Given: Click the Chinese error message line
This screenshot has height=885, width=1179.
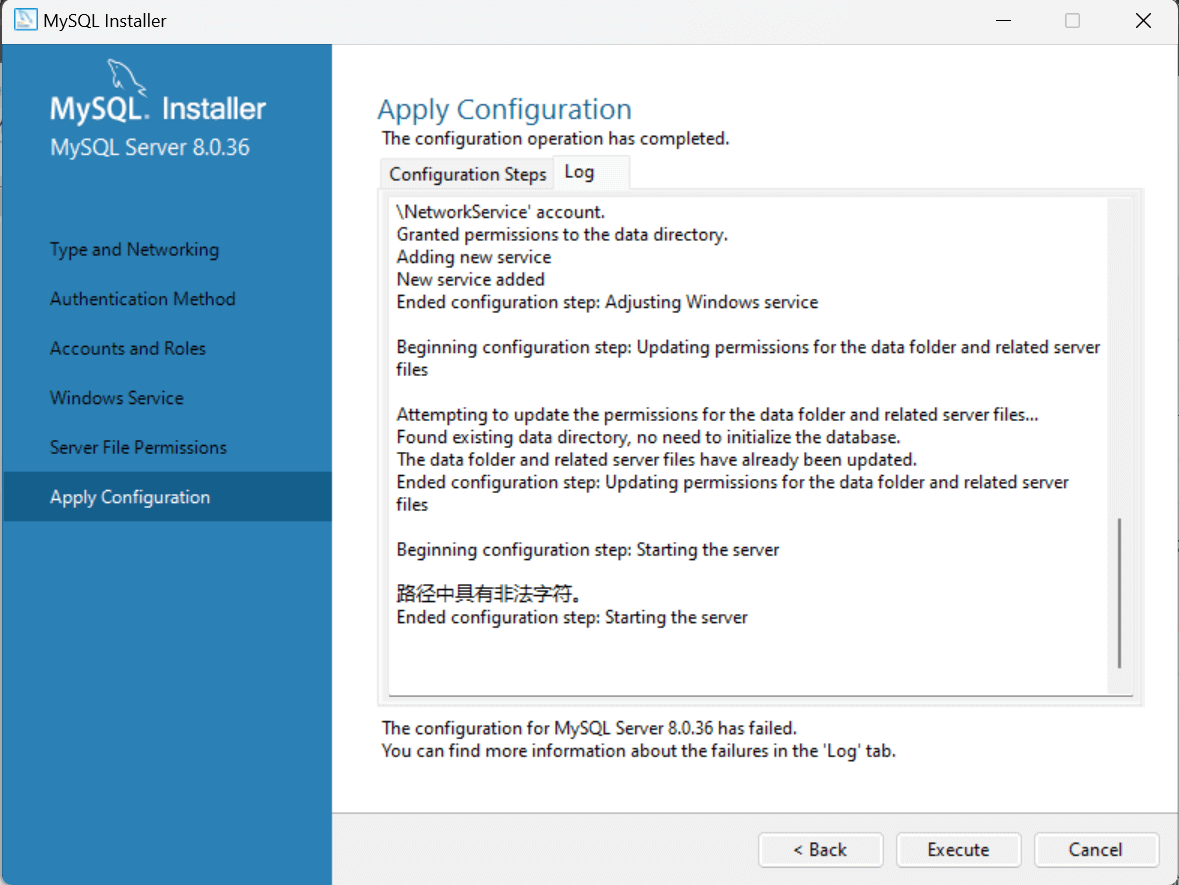Looking at the screenshot, I should click(489, 594).
